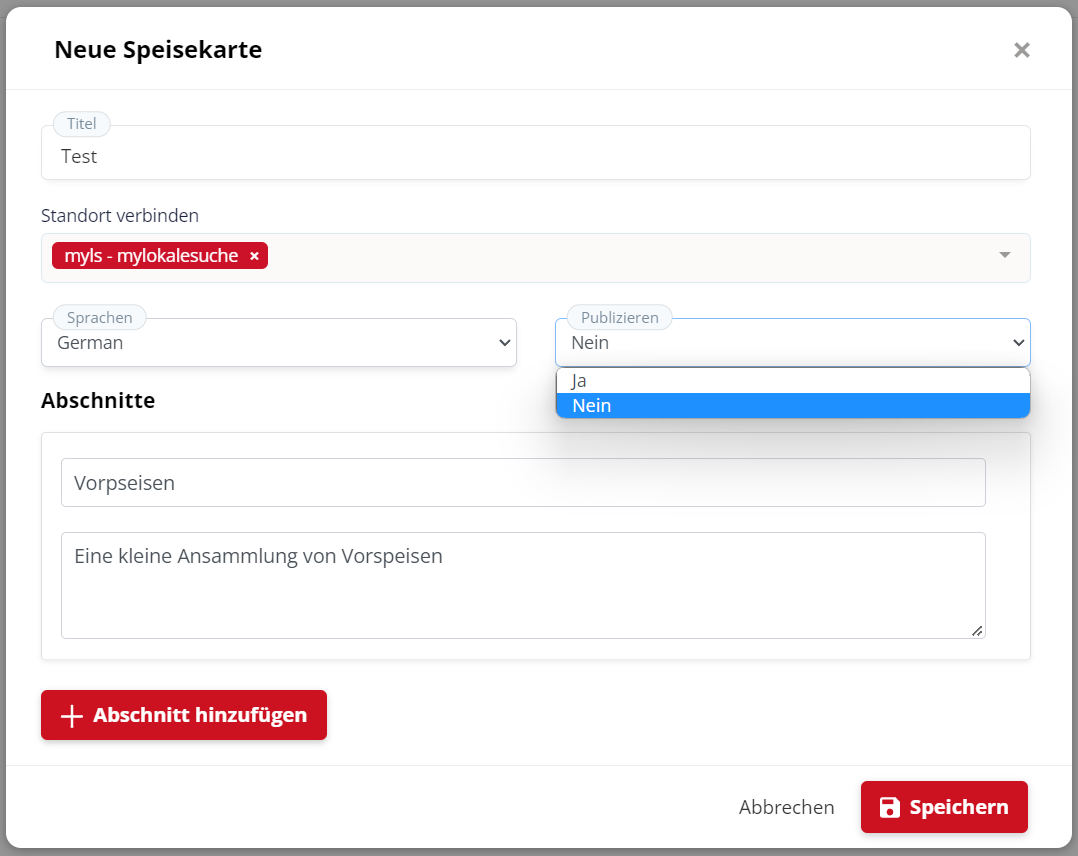Click the floppy disk icon in Speichern
Image resolution: width=1078 pixels, height=856 pixels.
point(889,808)
